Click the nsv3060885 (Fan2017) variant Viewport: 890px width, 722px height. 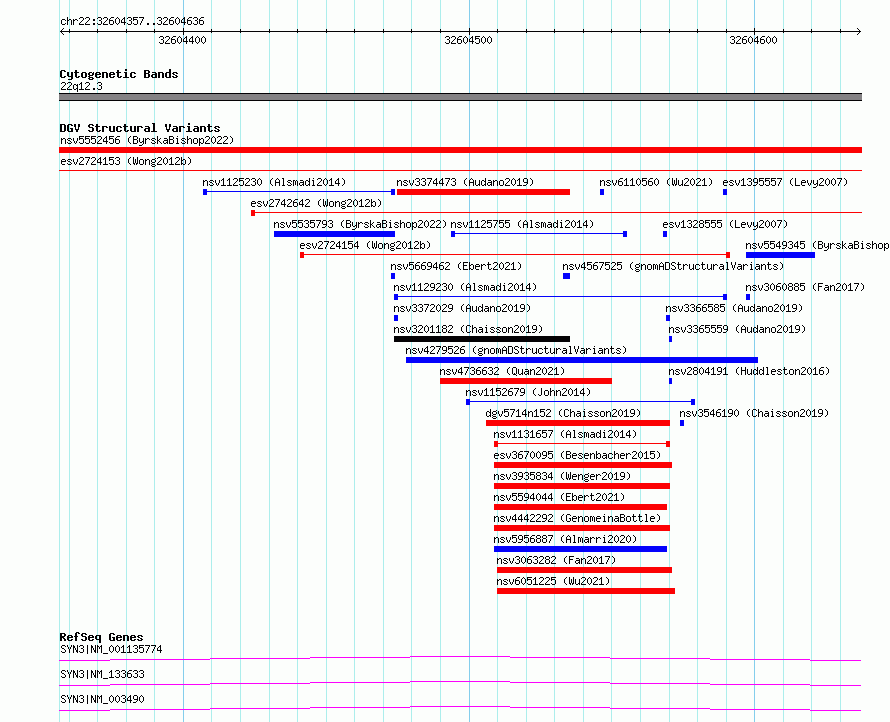(x=748, y=297)
